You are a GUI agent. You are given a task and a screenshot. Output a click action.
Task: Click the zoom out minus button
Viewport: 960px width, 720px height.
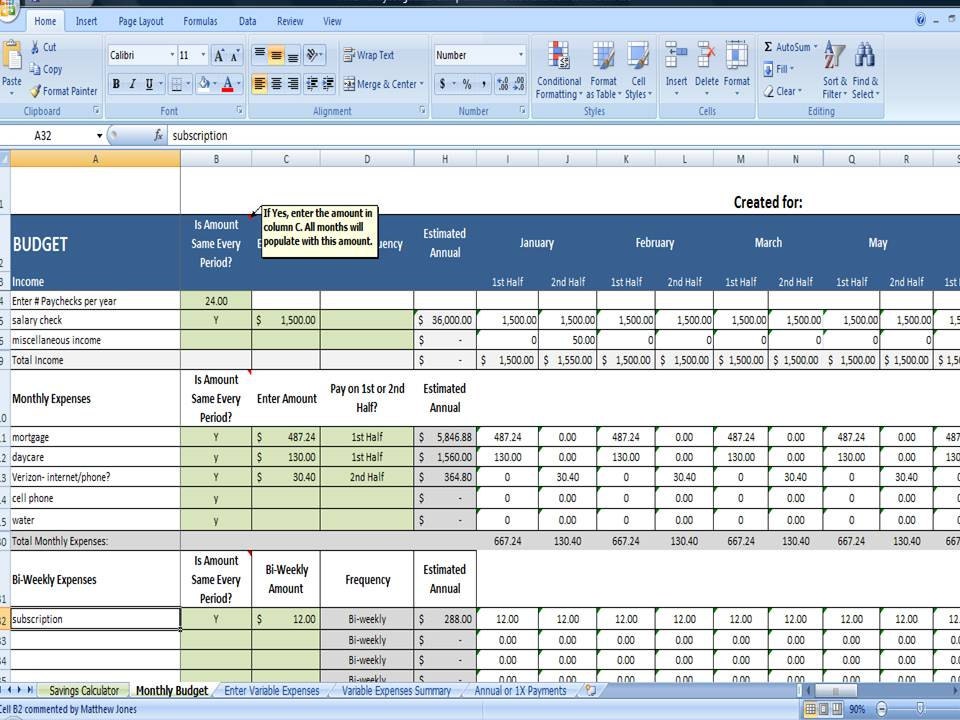[882, 709]
